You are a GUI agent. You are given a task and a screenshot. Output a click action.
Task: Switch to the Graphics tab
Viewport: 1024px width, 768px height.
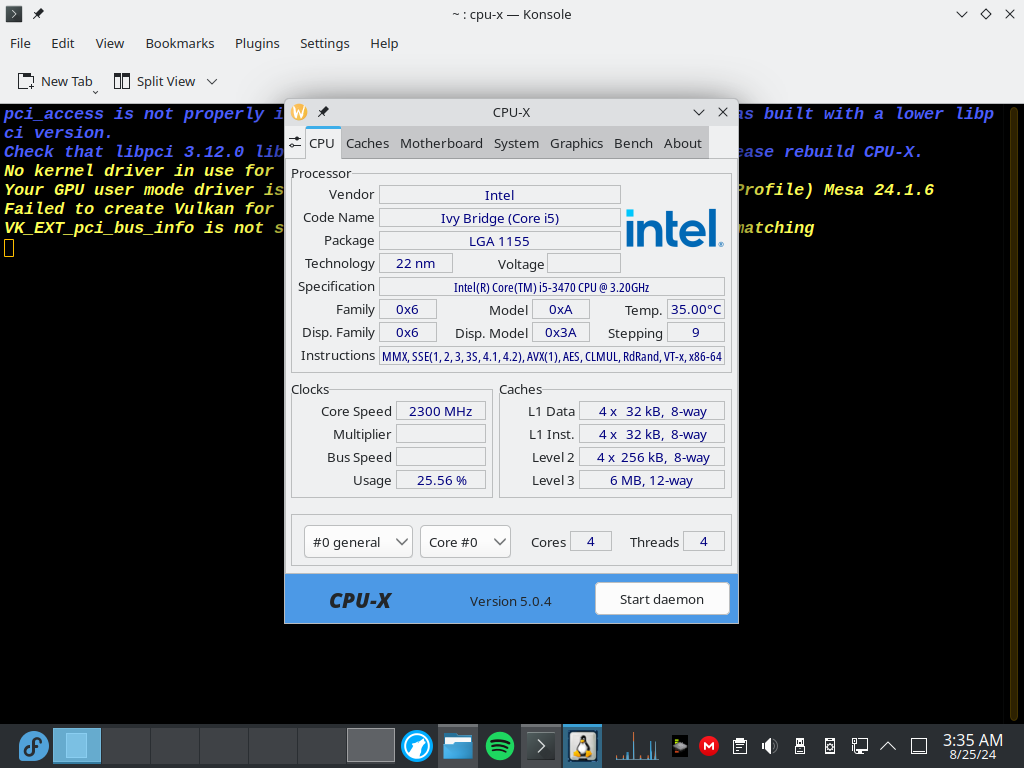(x=576, y=143)
